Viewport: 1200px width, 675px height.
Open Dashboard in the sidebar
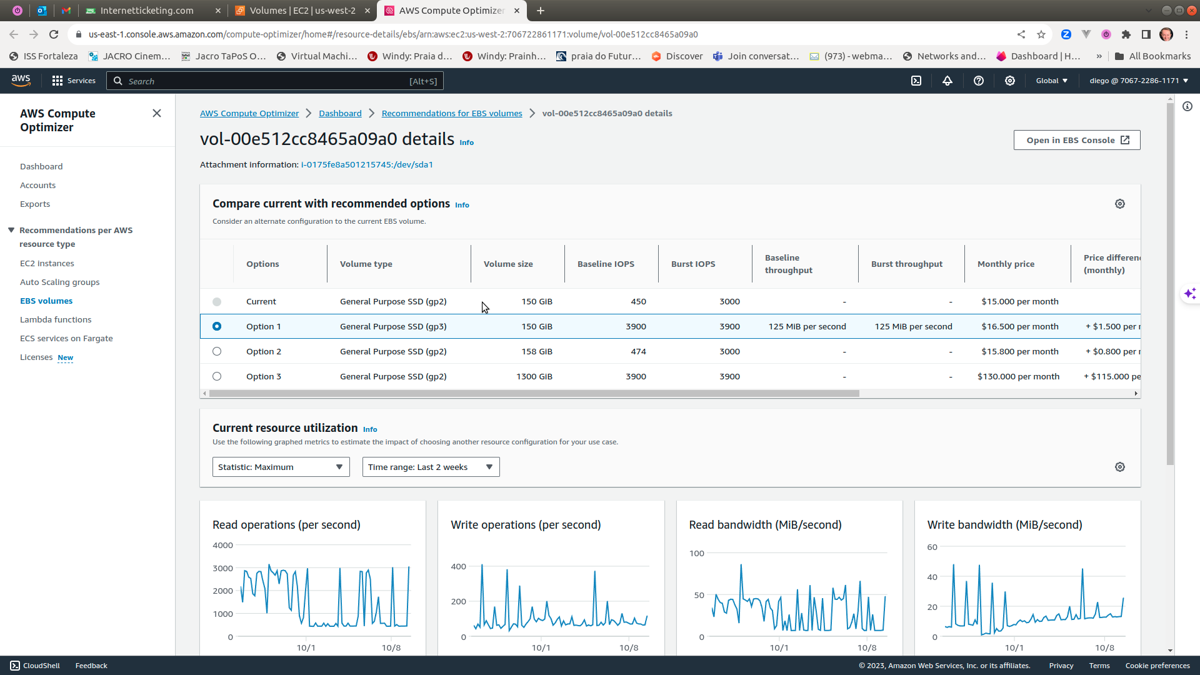click(x=41, y=167)
